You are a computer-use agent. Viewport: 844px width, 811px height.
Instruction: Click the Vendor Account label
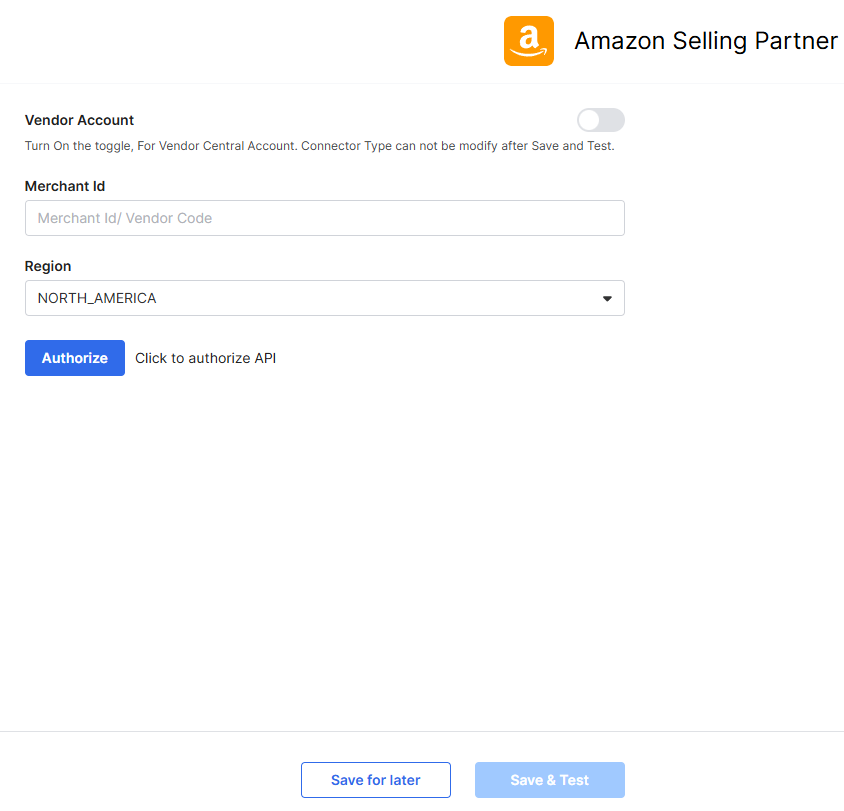[x=79, y=120]
